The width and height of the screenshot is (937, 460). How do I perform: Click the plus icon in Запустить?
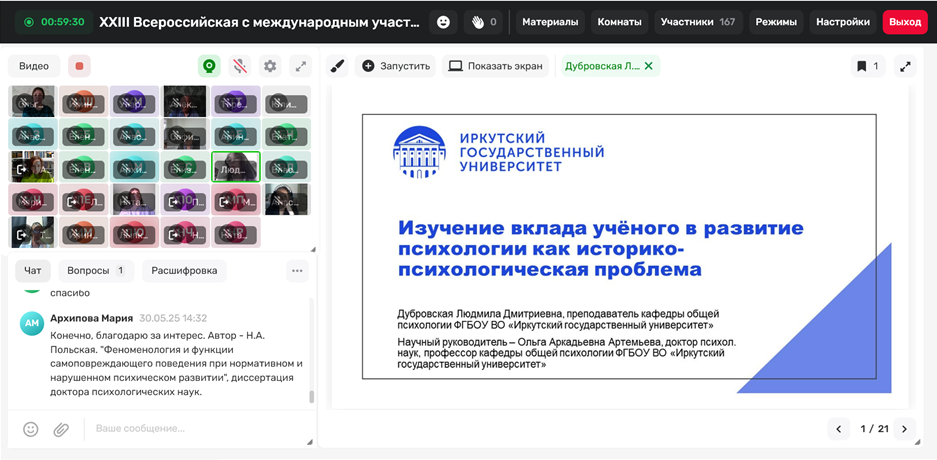368,66
